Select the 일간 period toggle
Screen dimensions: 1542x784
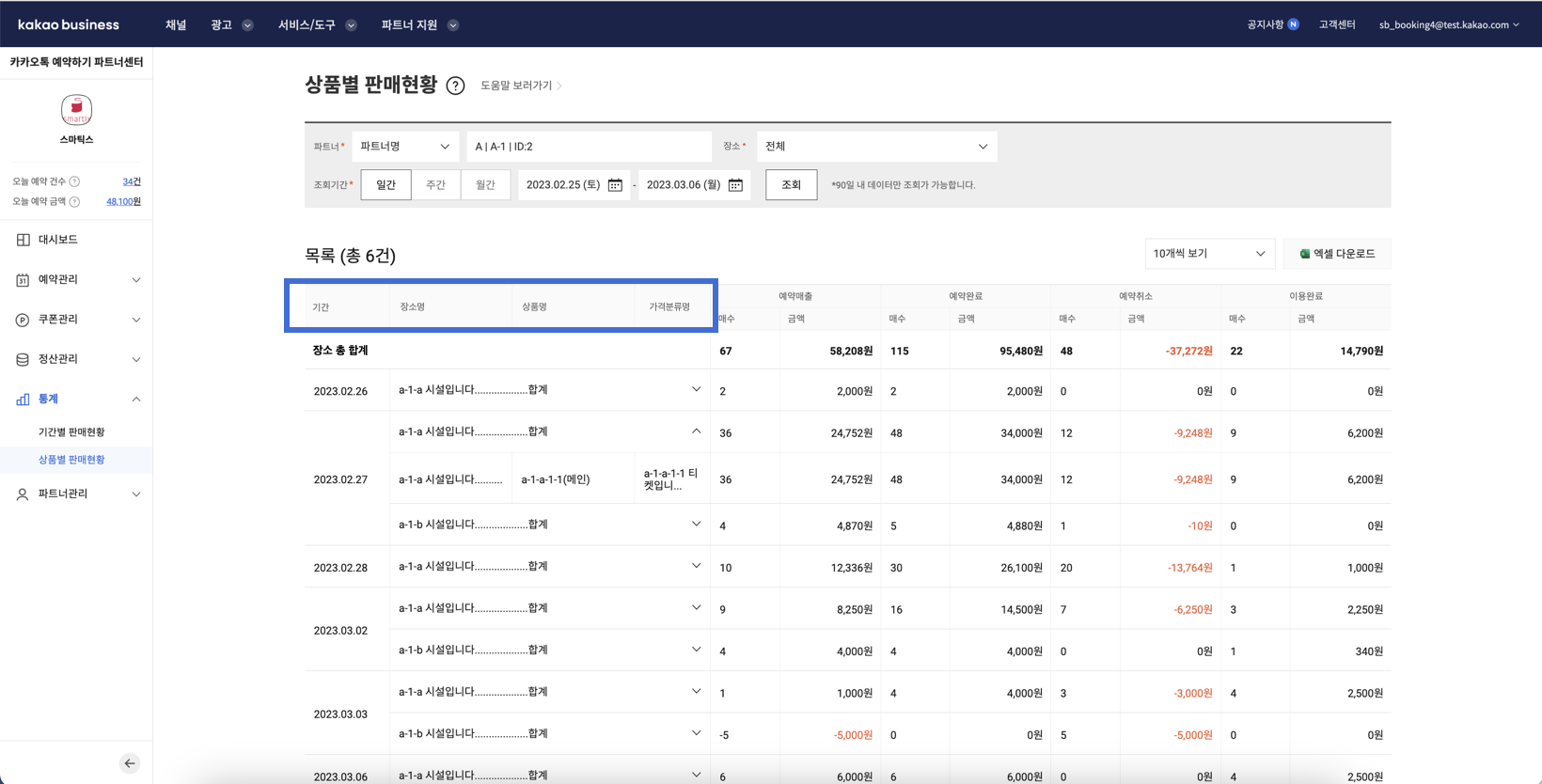coord(385,185)
